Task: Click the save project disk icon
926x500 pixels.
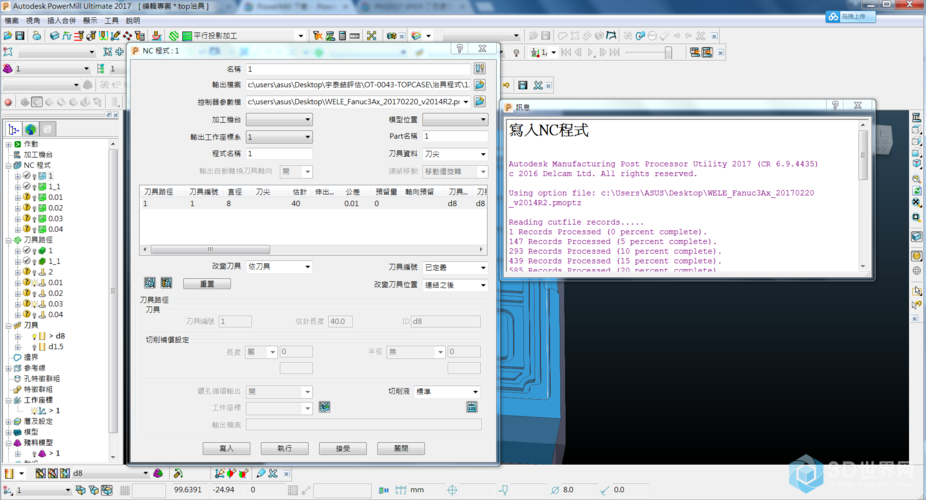Action: coord(19,36)
